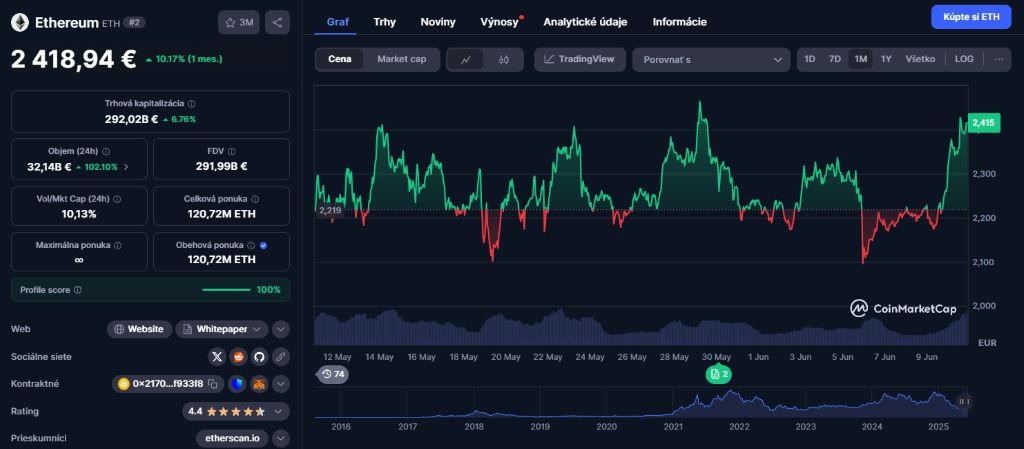Screen dimensions: 1024x449
Task: Click the range slider handle under the chart
Action: (x=964, y=401)
